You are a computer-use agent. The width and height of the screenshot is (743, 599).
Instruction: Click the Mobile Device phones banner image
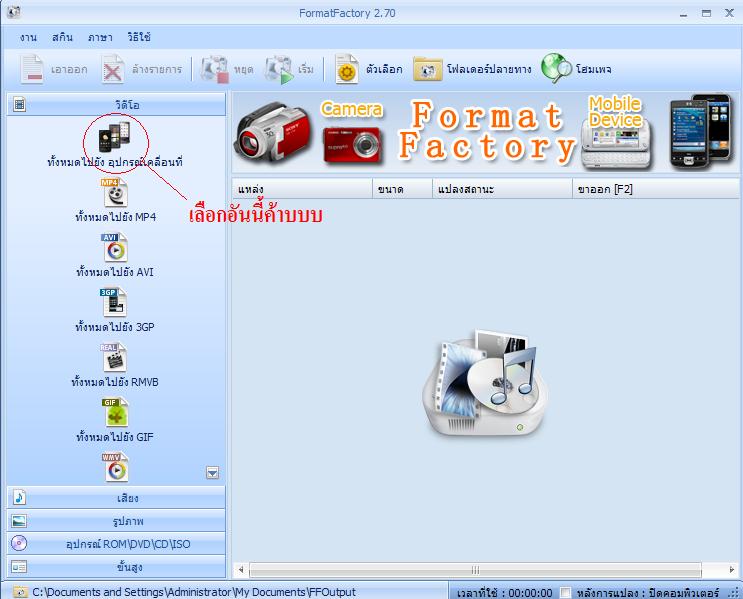[x=700, y=131]
